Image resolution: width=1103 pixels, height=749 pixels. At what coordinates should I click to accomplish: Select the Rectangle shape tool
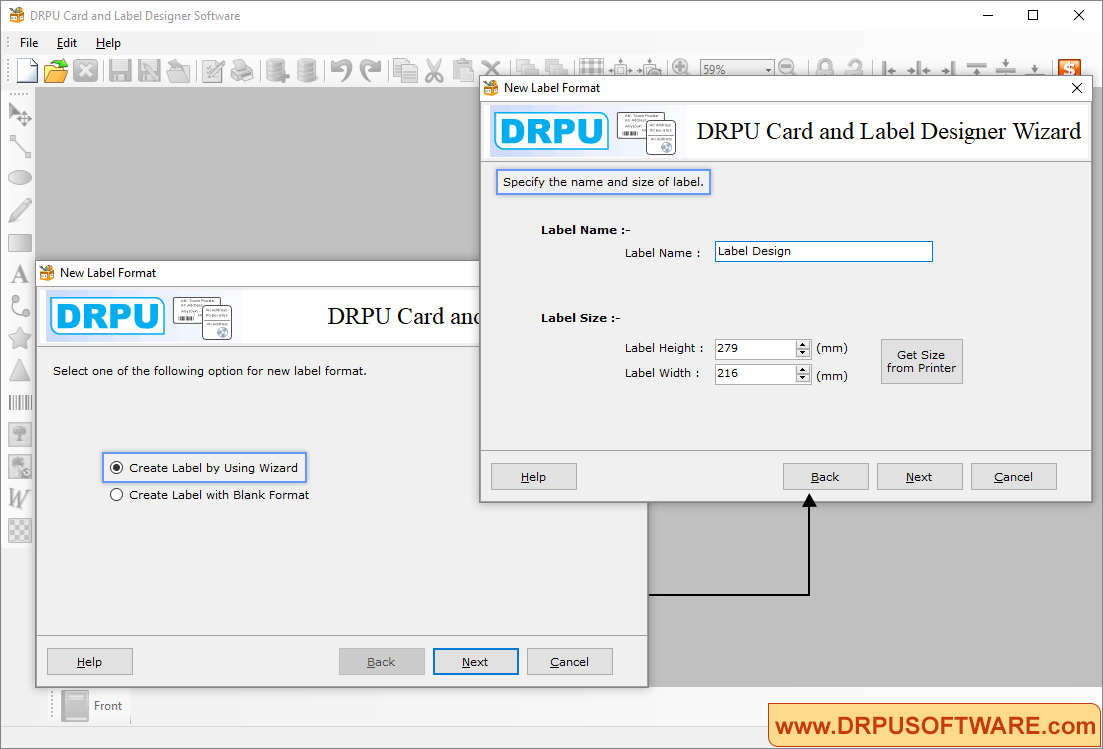20,243
